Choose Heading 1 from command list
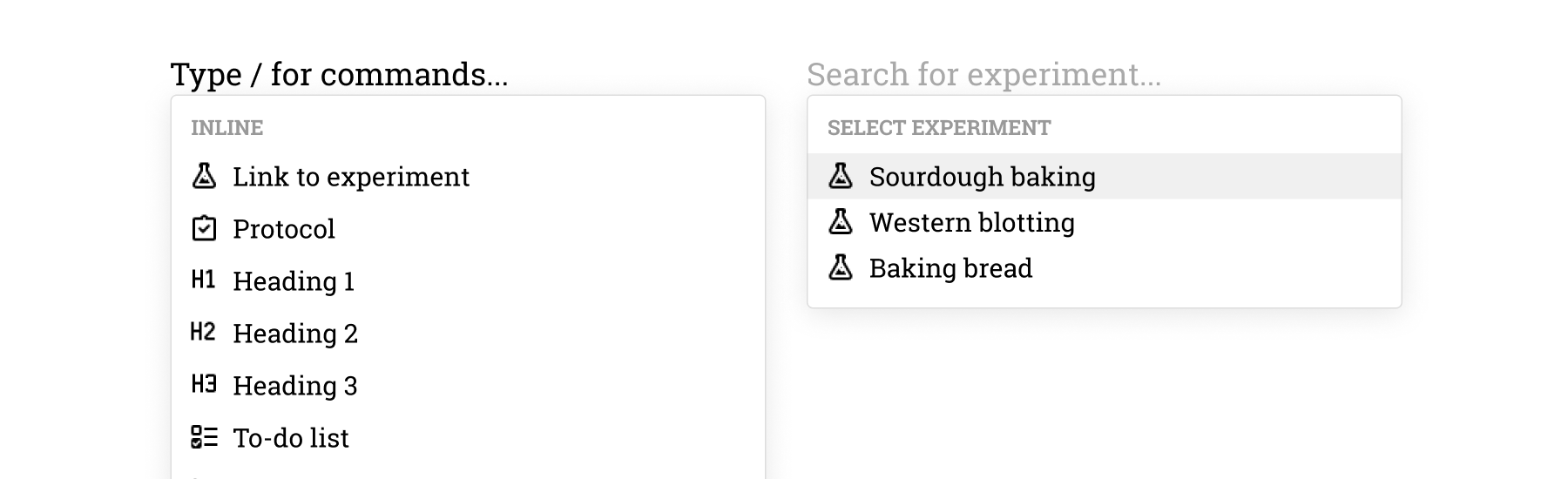Screen dimensions: 1568x479 point(294,281)
